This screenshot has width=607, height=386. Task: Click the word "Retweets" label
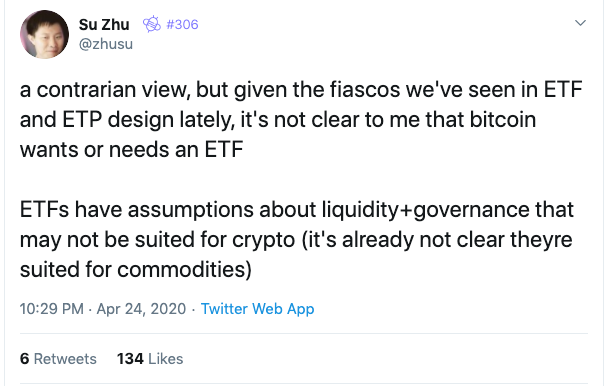pyautogui.click(x=65, y=359)
